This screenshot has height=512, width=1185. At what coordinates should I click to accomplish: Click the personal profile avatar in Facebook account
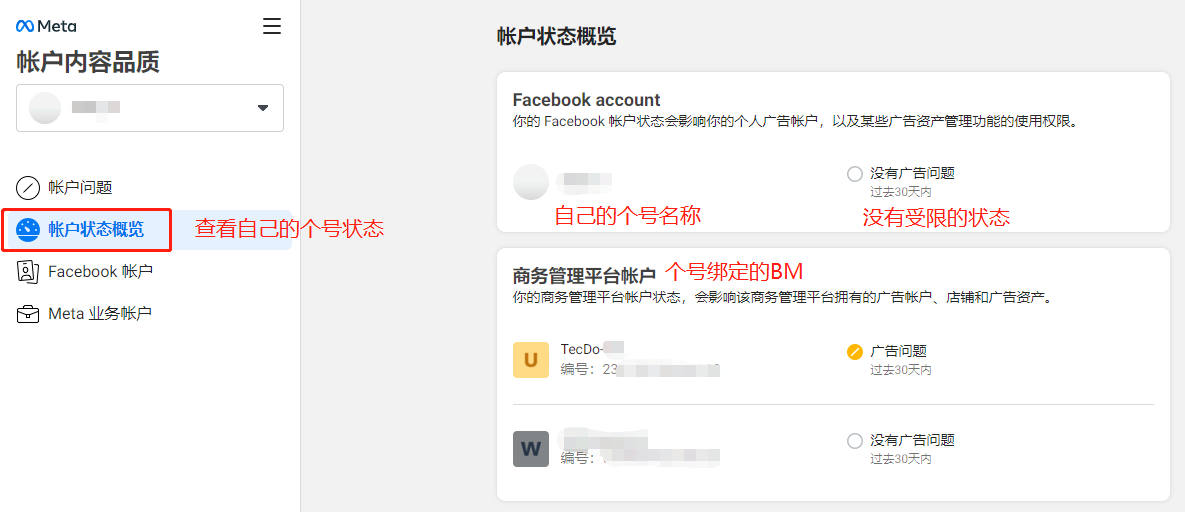point(531,182)
